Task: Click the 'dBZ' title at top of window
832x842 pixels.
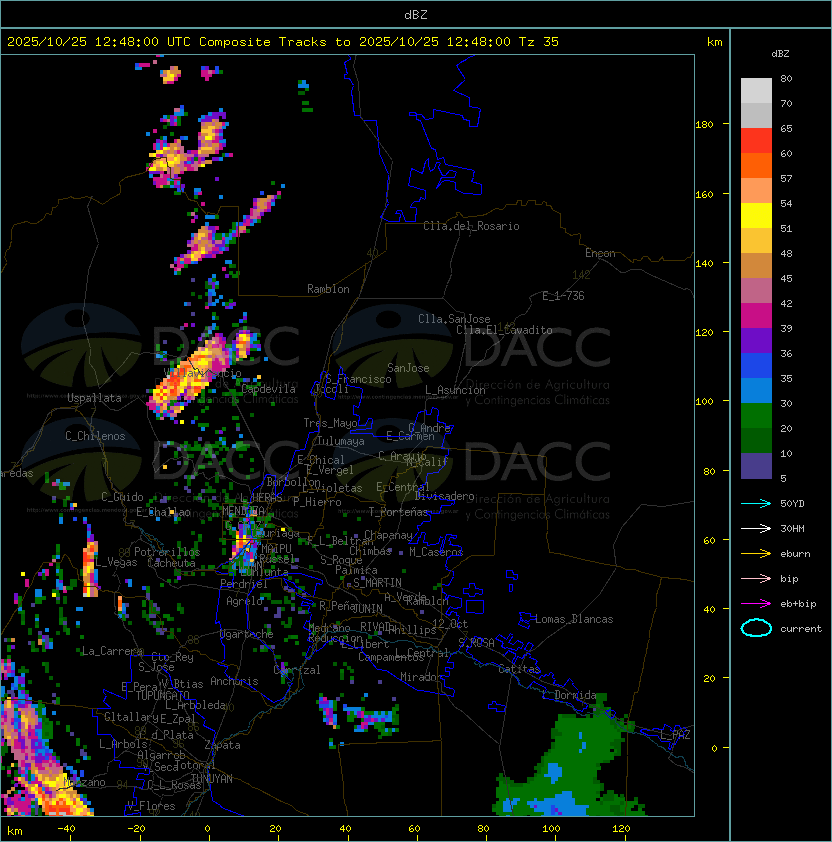Action: point(416,14)
